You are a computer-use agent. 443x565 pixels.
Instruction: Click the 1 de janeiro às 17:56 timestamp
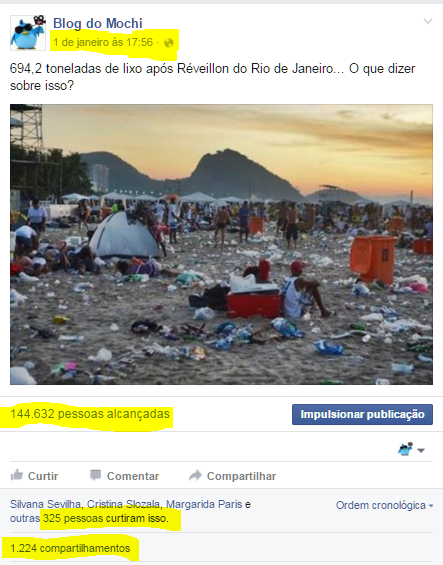coord(103,42)
